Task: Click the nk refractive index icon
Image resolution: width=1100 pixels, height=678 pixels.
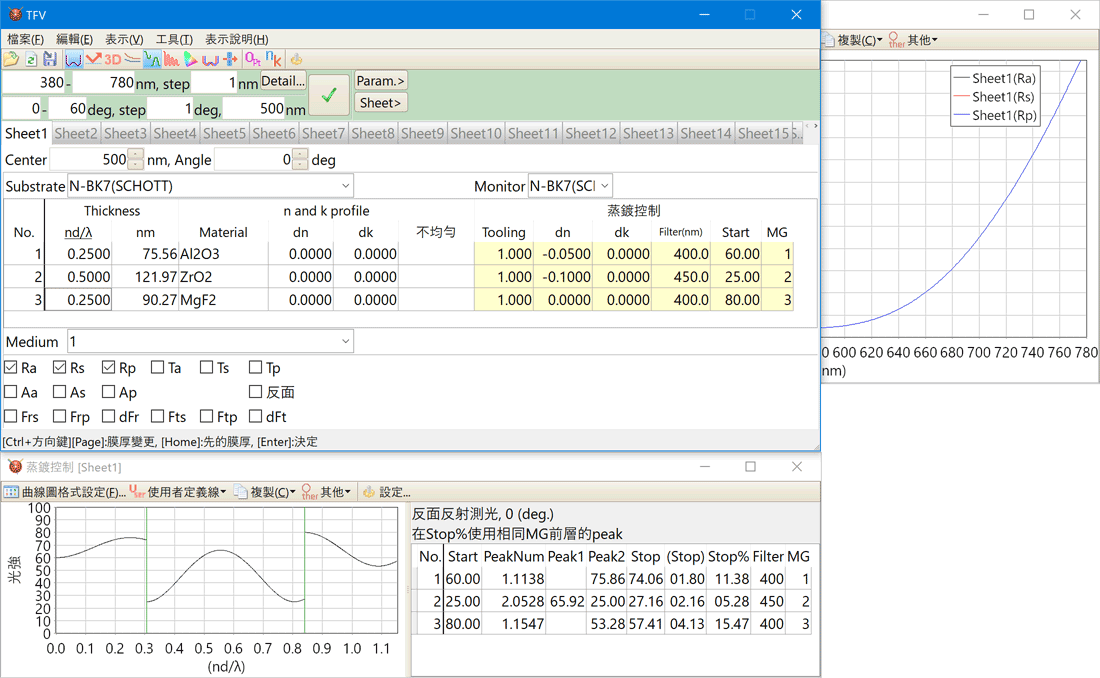Action: click(x=273, y=60)
